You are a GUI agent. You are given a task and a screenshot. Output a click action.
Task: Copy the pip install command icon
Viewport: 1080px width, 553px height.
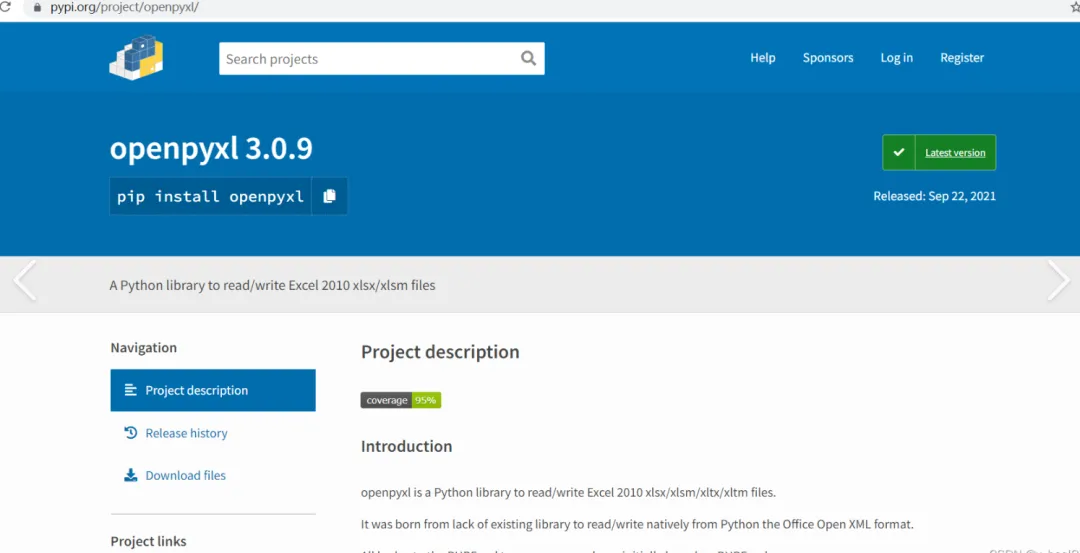click(x=329, y=196)
